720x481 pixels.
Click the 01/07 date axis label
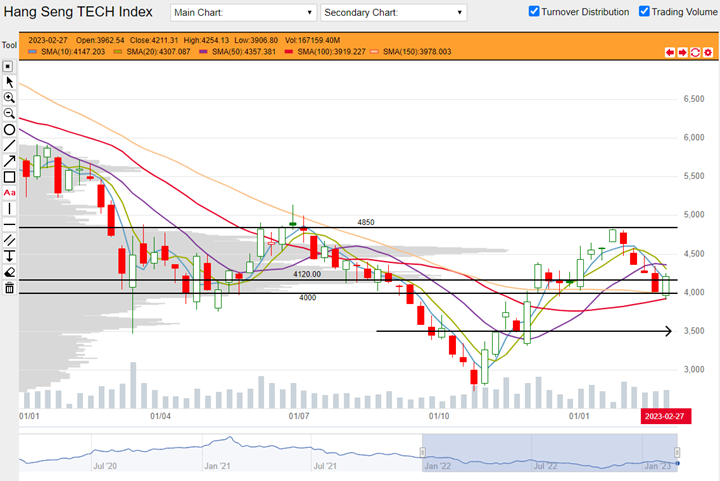(x=299, y=416)
